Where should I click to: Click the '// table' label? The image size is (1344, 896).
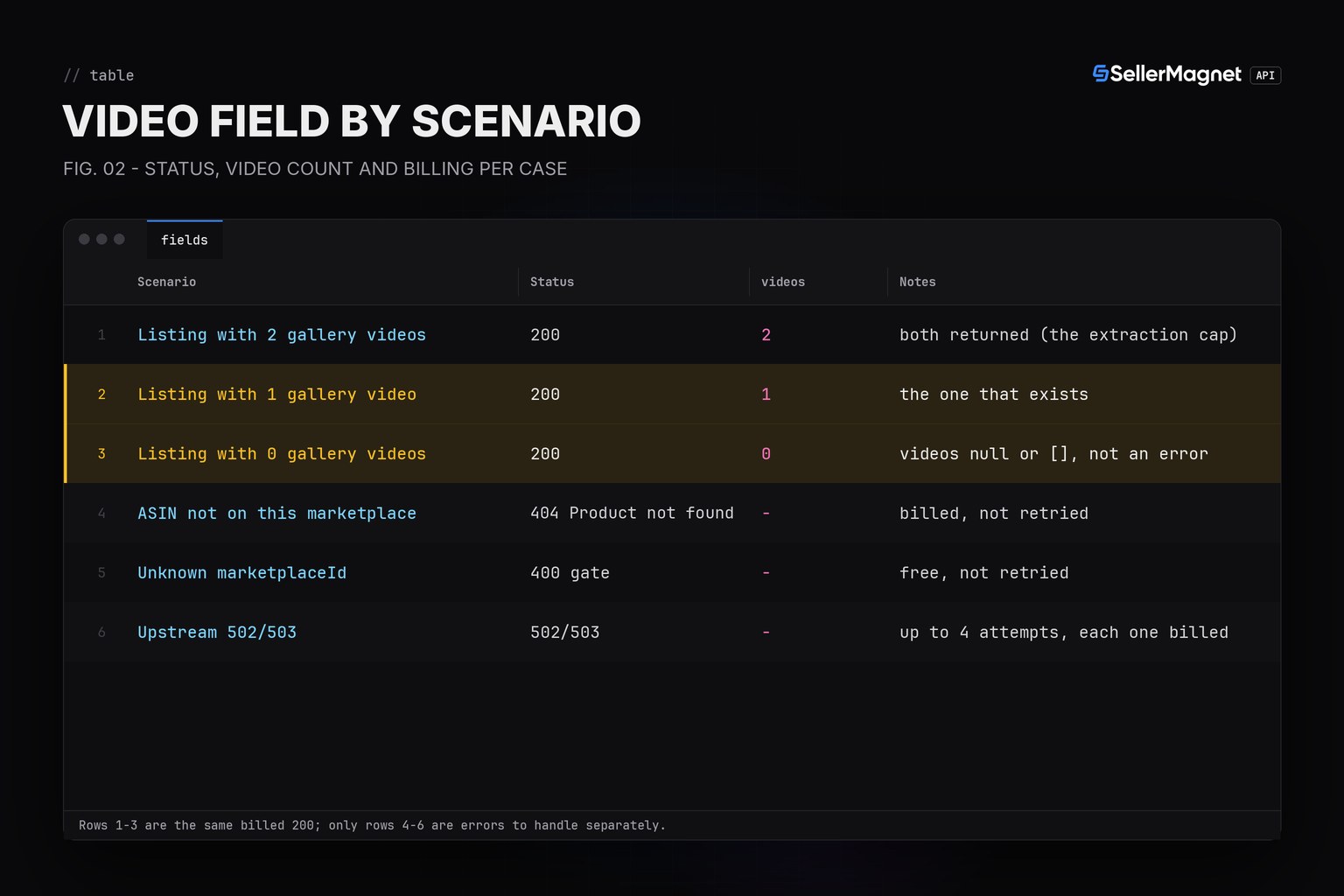[99, 75]
